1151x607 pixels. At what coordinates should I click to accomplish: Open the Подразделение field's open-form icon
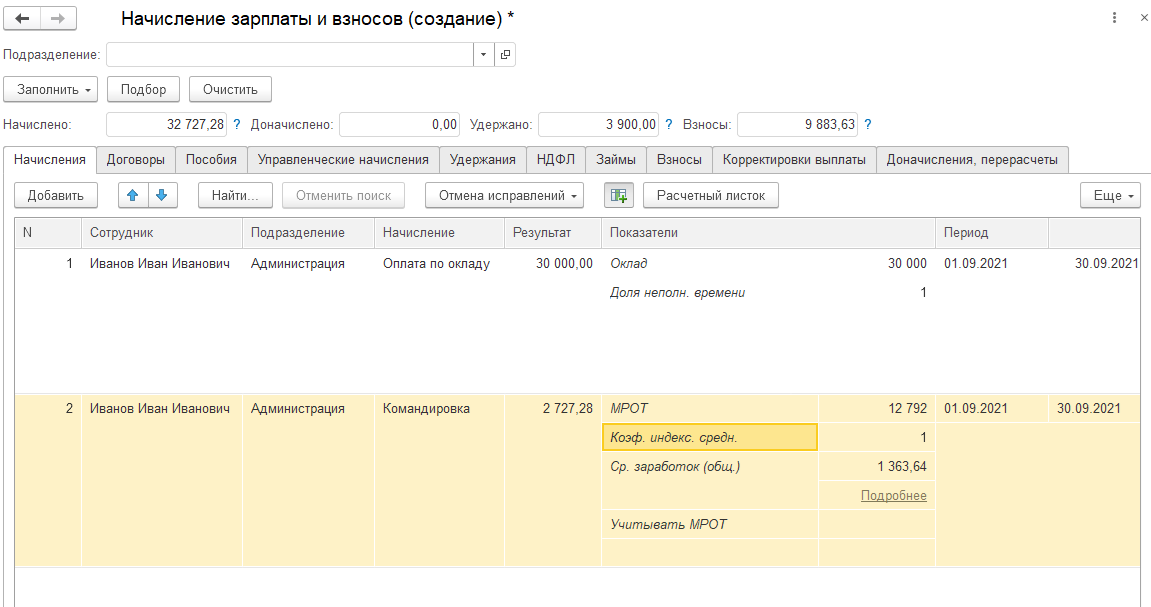point(505,54)
